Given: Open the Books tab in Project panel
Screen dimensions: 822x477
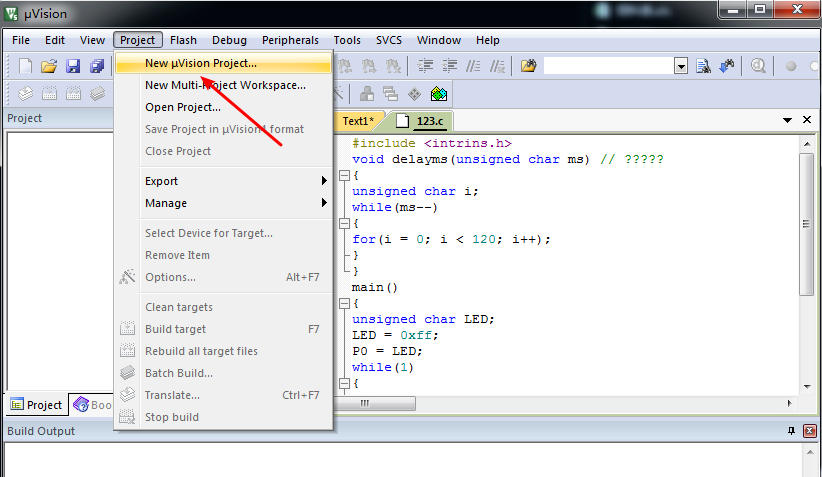Looking at the screenshot, I should point(93,405).
